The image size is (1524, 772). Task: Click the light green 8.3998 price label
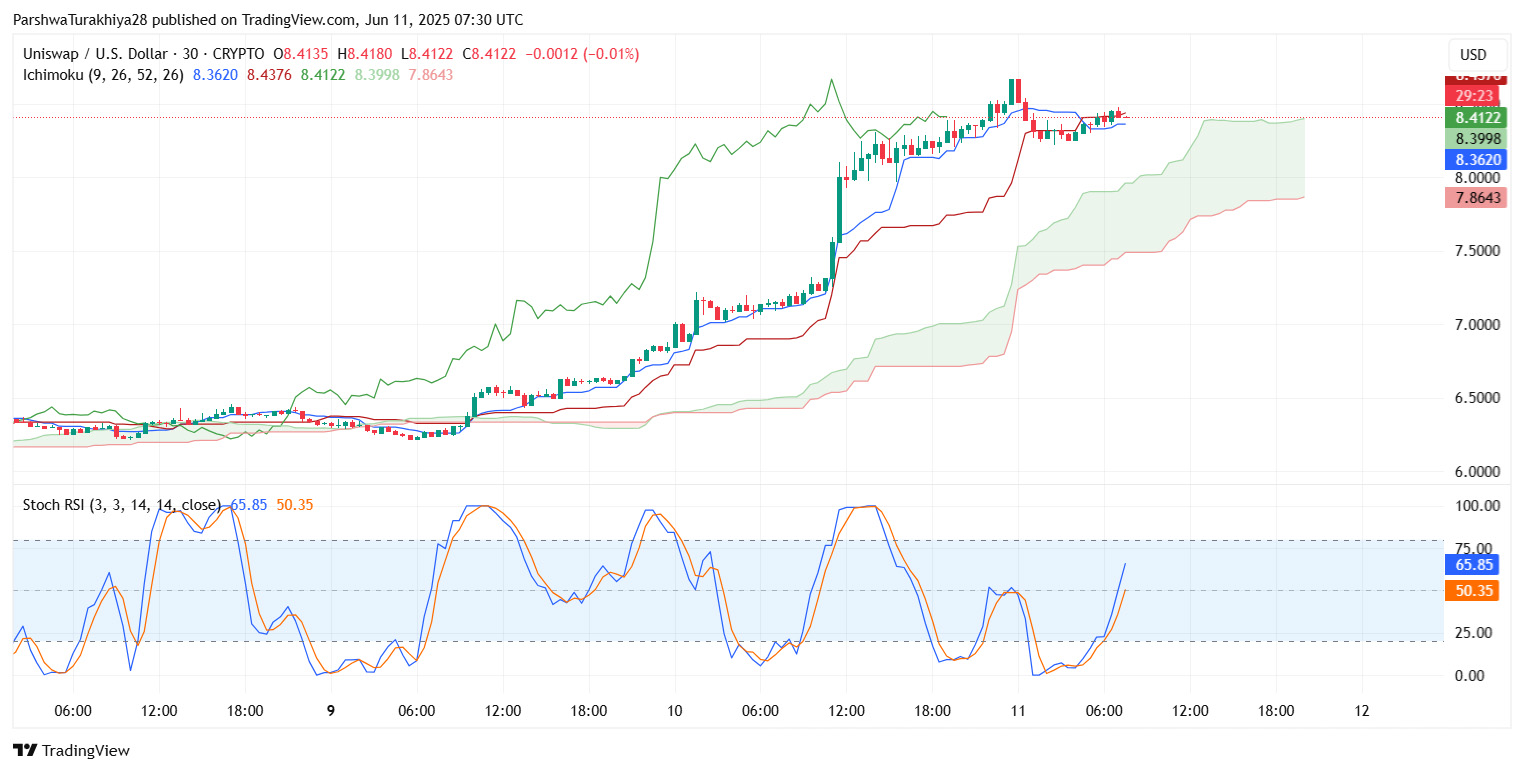tap(1474, 138)
